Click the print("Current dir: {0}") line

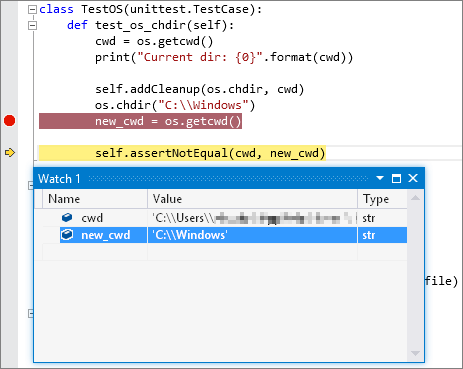[x=224, y=57]
